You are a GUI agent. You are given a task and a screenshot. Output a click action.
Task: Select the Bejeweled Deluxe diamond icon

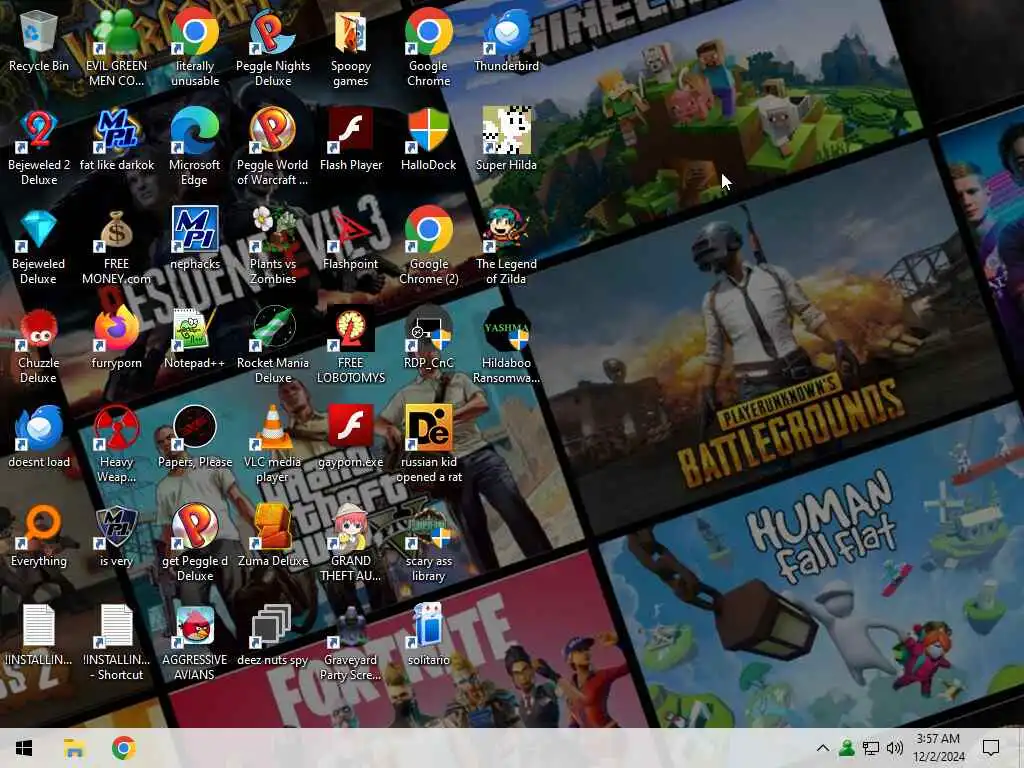point(39,231)
